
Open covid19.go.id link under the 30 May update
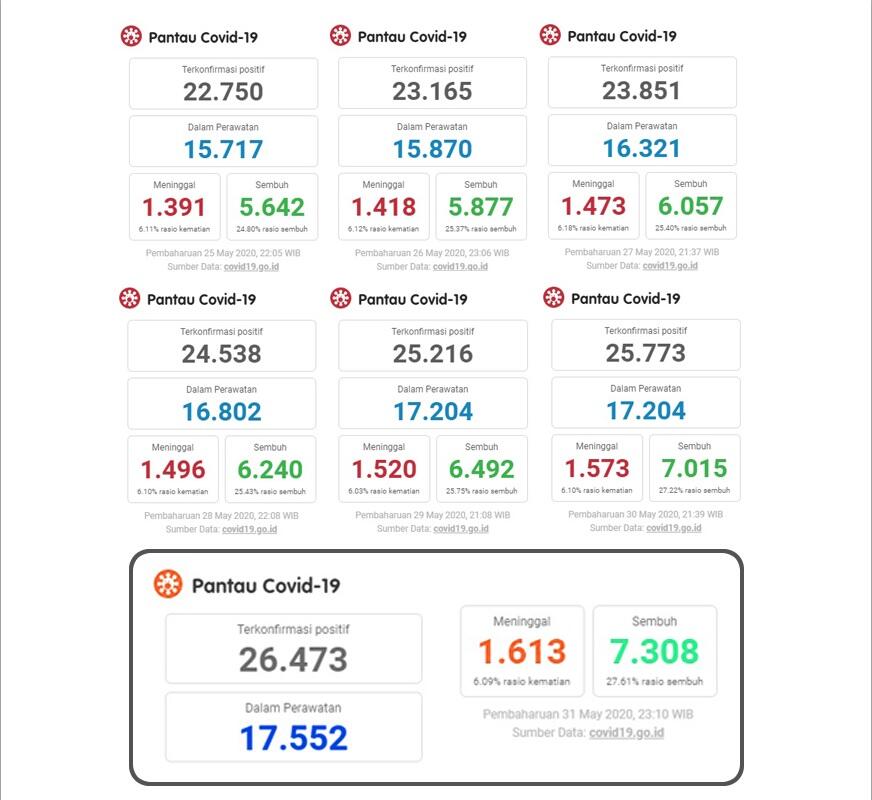tap(674, 528)
